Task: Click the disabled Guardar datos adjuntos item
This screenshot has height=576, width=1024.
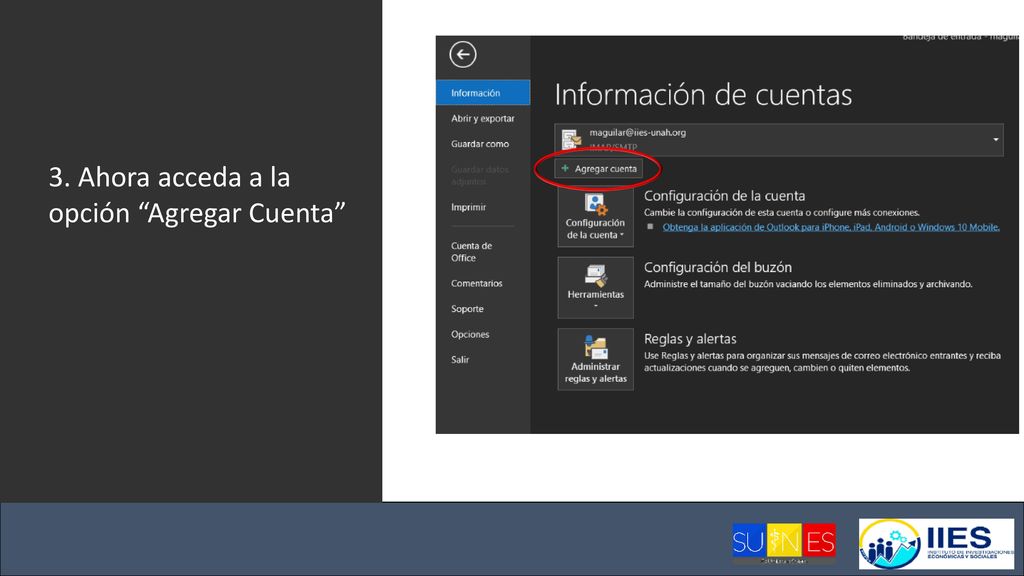Action: pos(479,175)
